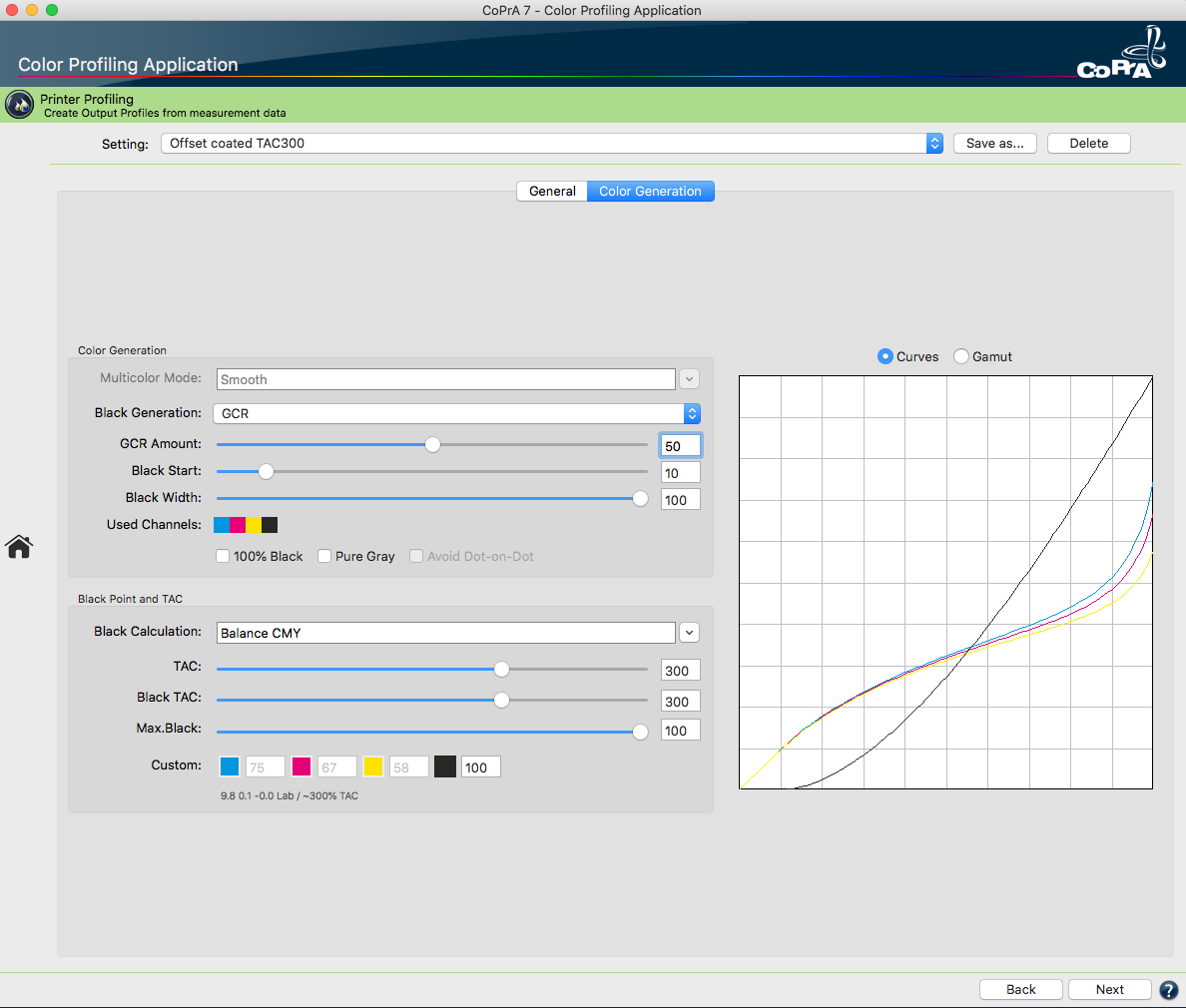The image size is (1186, 1008).
Task: Click the black Custom color swatch
Action: [445, 766]
